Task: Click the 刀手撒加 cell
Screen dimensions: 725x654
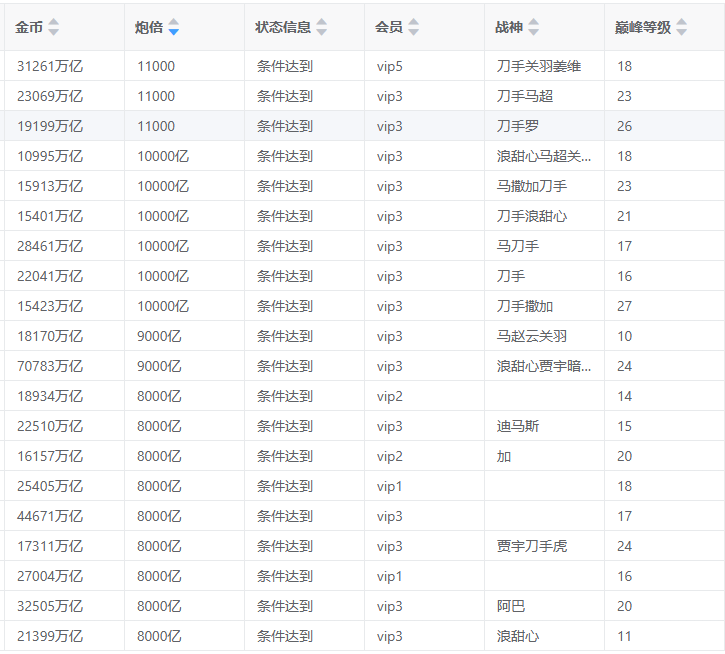Action: [x=524, y=306]
